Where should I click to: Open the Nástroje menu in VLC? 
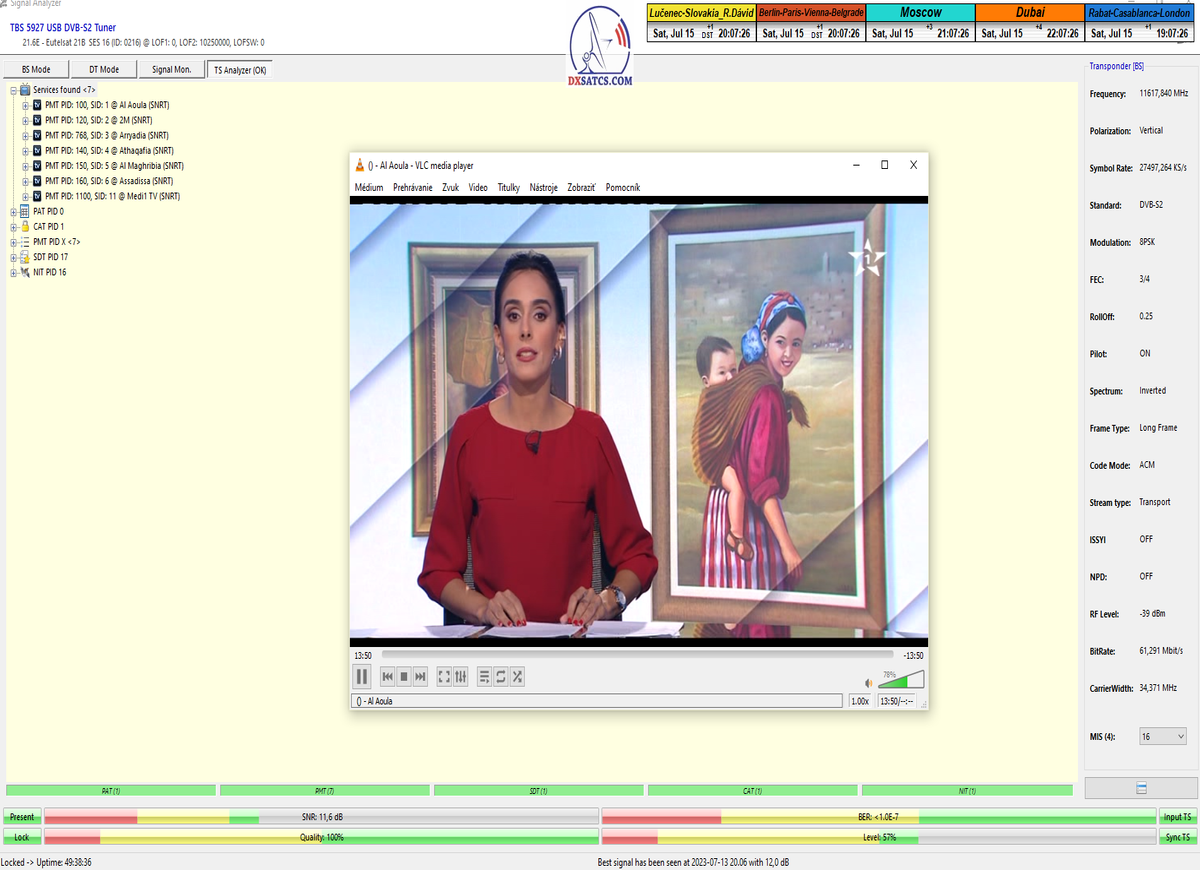pyautogui.click(x=543, y=187)
